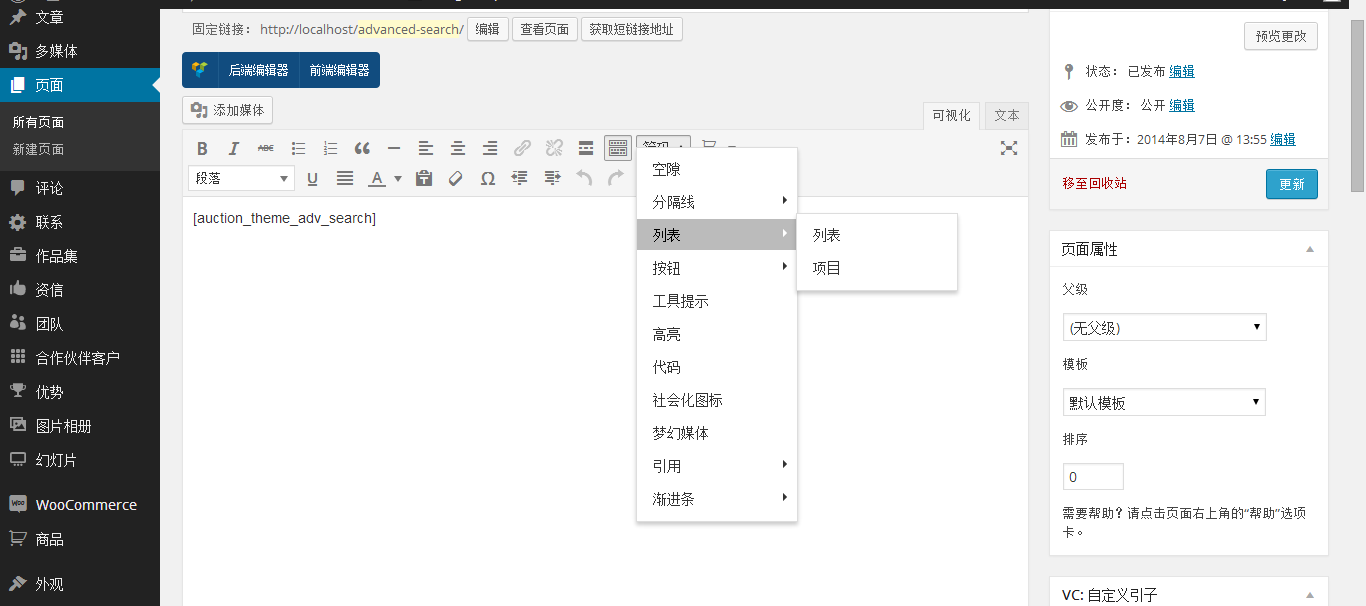Click the bulleted list icon
Image resolution: width=1366 pixels, height=606 pixels.
pyautogui.click(x=298, y=149)
